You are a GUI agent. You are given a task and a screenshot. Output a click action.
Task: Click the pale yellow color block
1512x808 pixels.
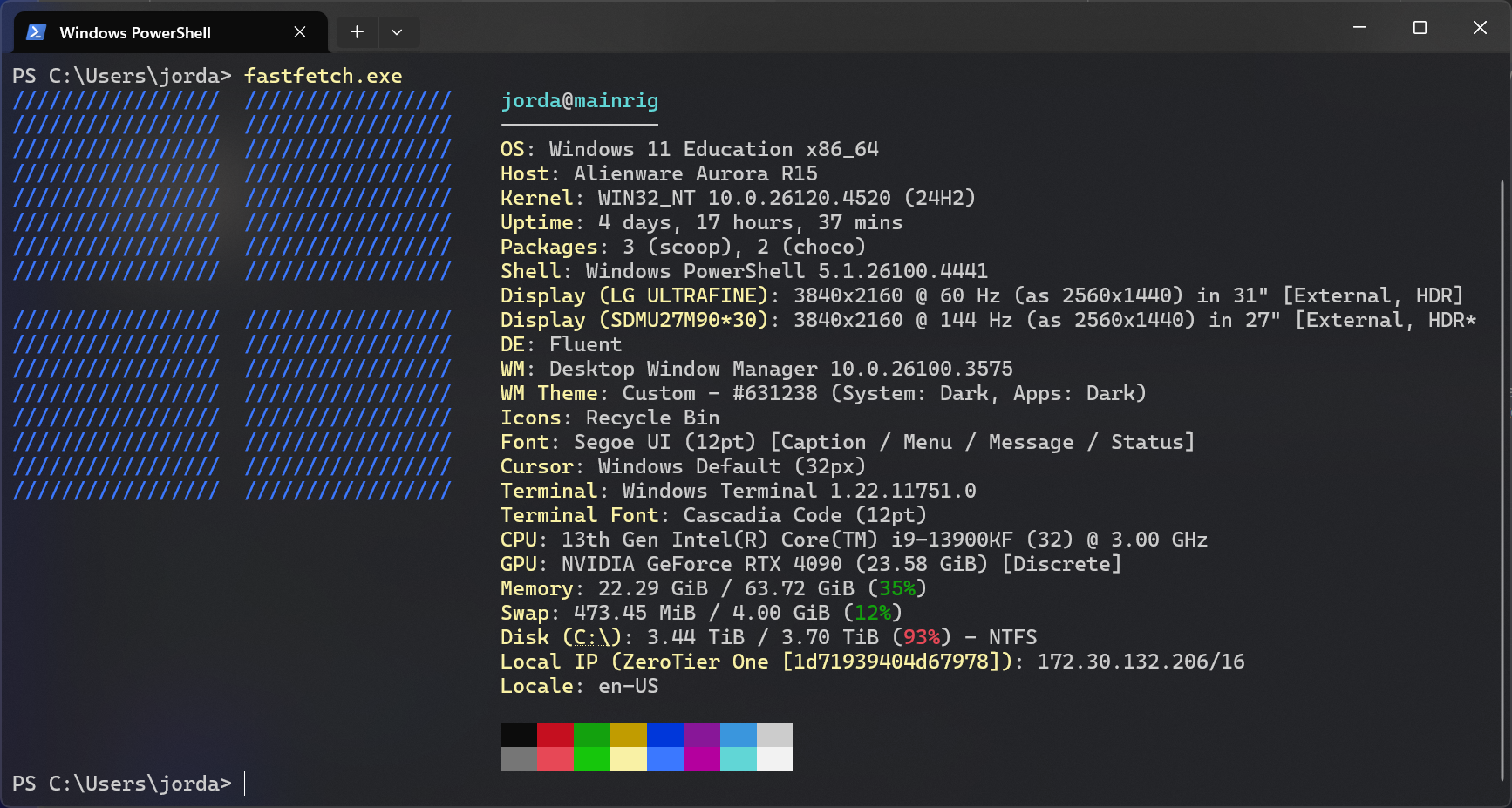[629, 759]
